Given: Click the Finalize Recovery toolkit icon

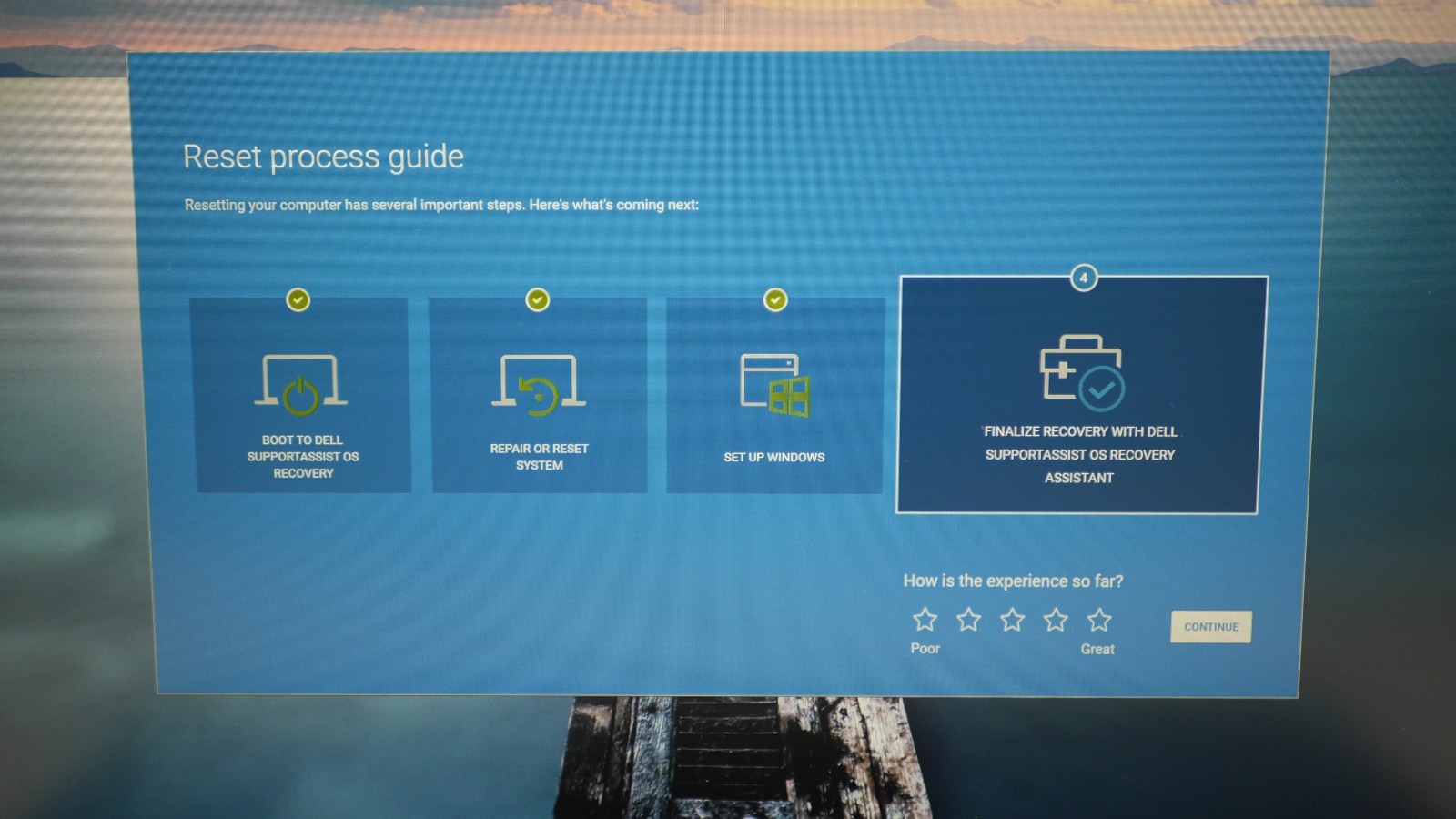Looking at the screenshot, I should pyautogui.click(x=1082, y=372).
